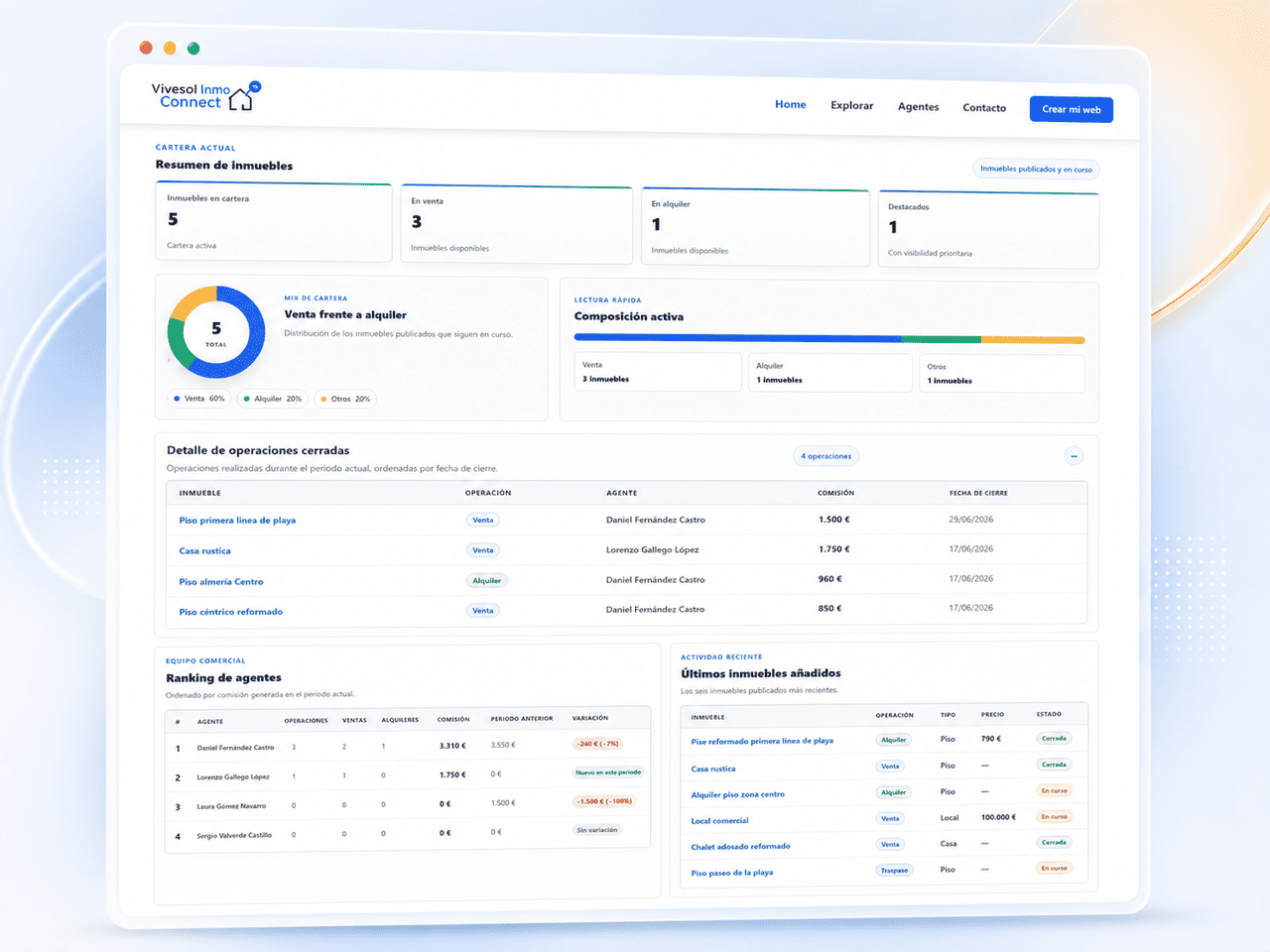Image resolution: width=1270 pixels, height=952 pixels.
Task: Click the FECHA DE CIERRE column header
Action: [978, 493]
